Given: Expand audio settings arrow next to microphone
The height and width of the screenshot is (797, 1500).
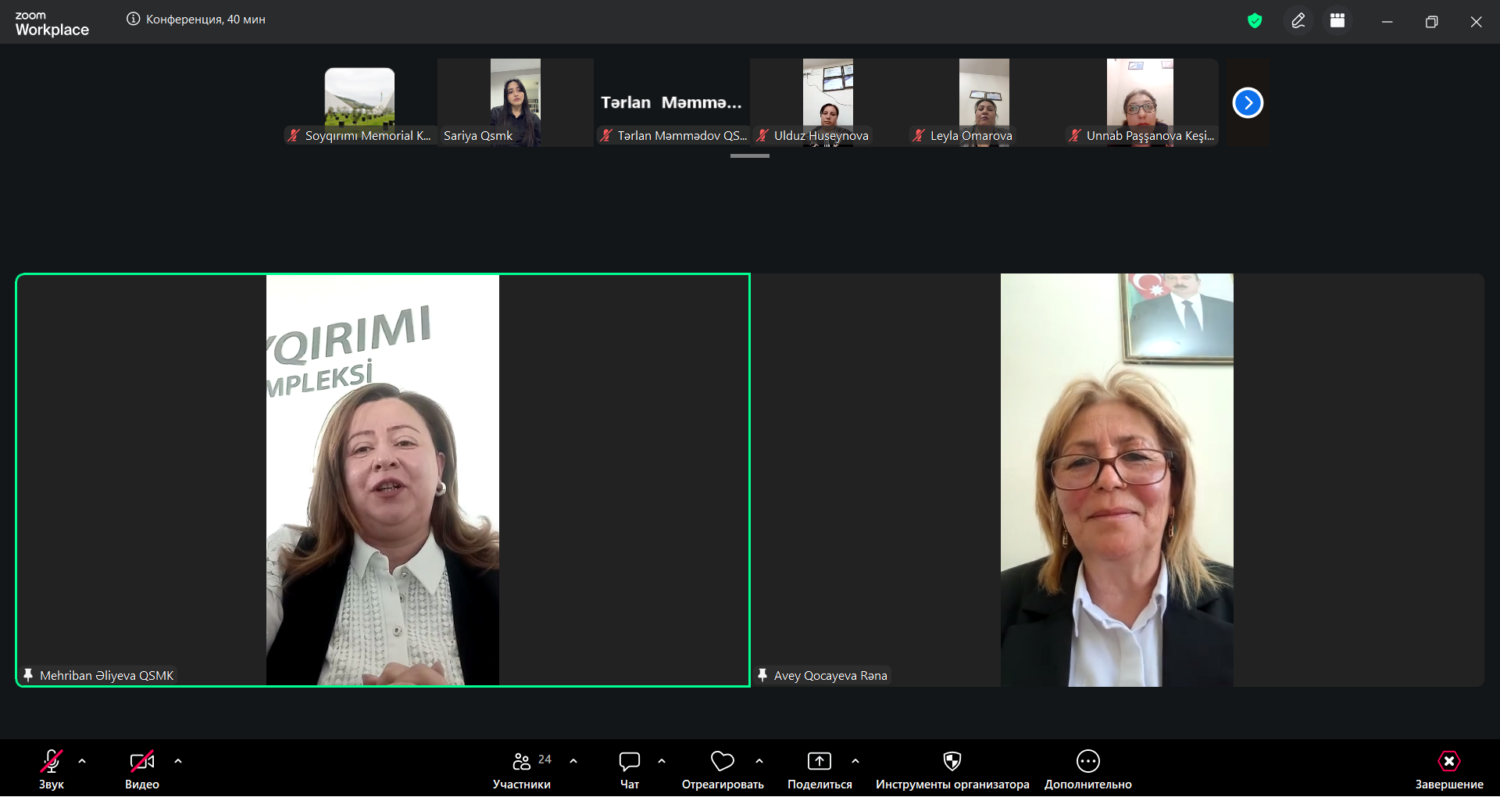Looking at the screenshot, I should tap(82, 761).
